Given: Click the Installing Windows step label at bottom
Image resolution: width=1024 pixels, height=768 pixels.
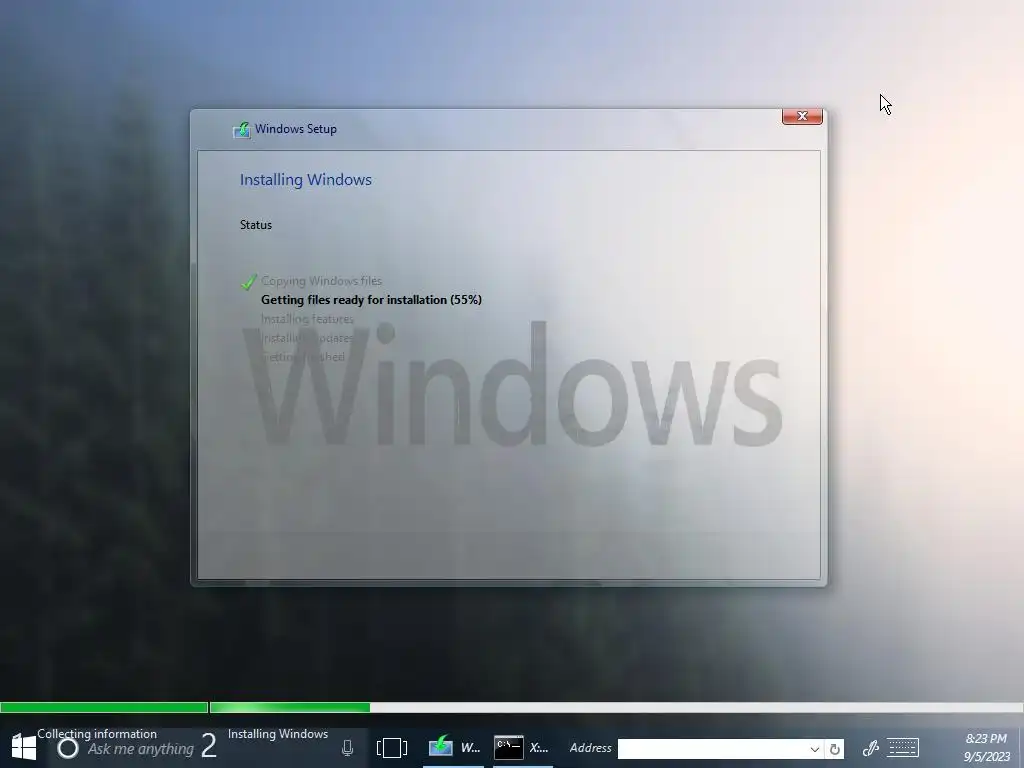Looking at the screenshot, I should pyautogui.click(x=278, y=734).
